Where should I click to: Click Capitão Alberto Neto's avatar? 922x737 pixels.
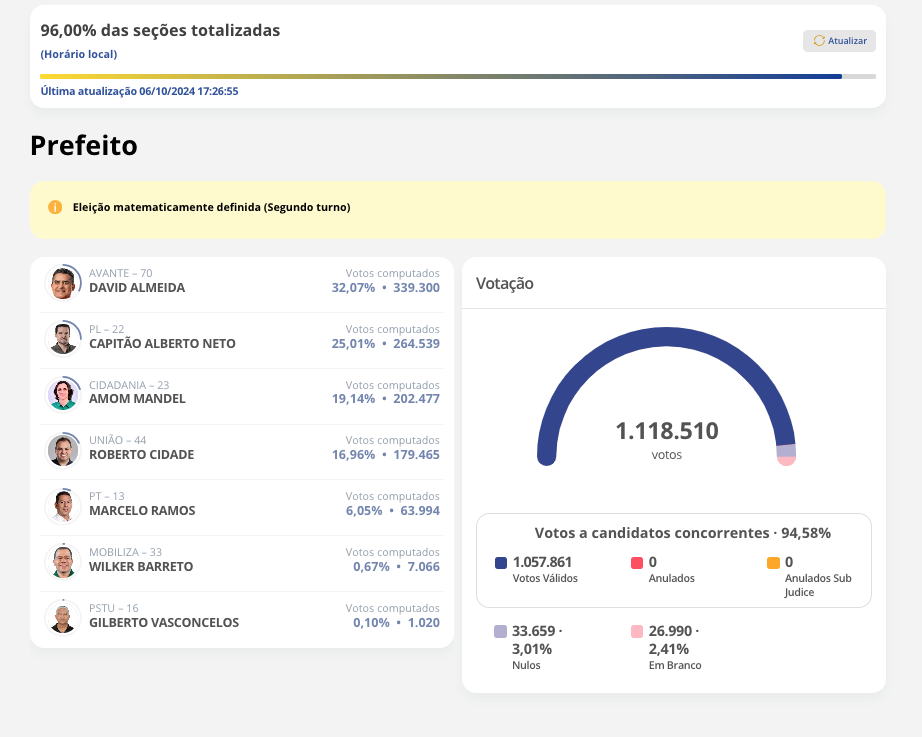click(x=63, y=338)
